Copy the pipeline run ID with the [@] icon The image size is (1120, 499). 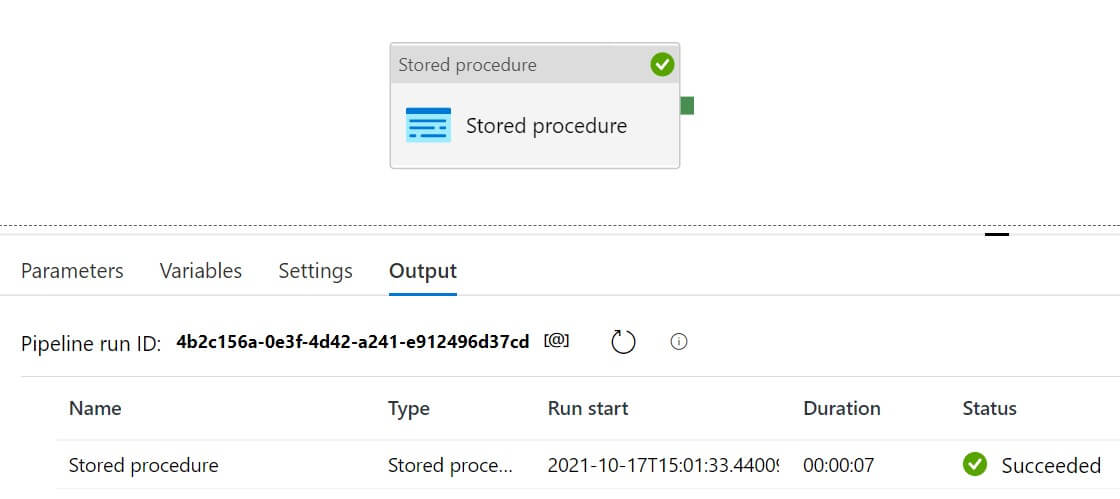[557, 341]
